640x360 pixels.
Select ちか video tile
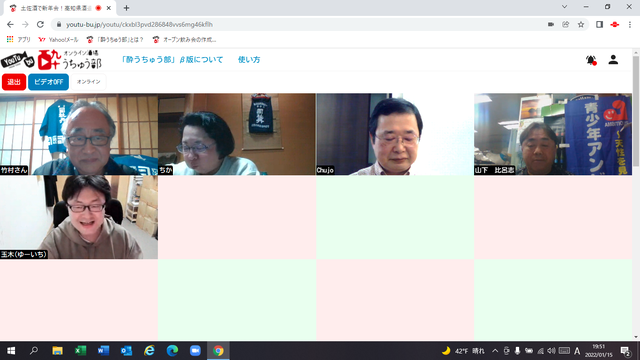coord(237,134)
